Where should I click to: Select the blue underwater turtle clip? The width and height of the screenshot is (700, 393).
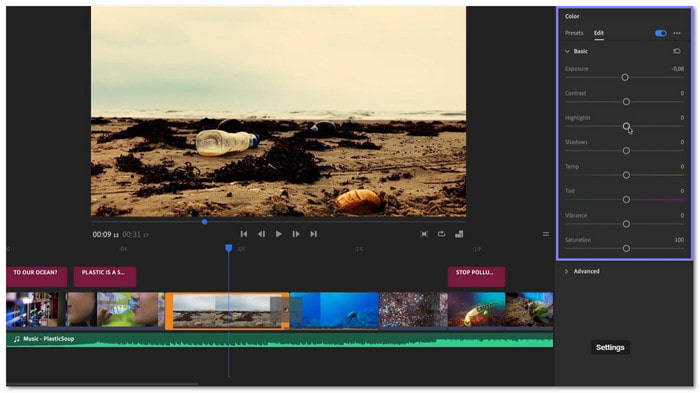(334, 310)
